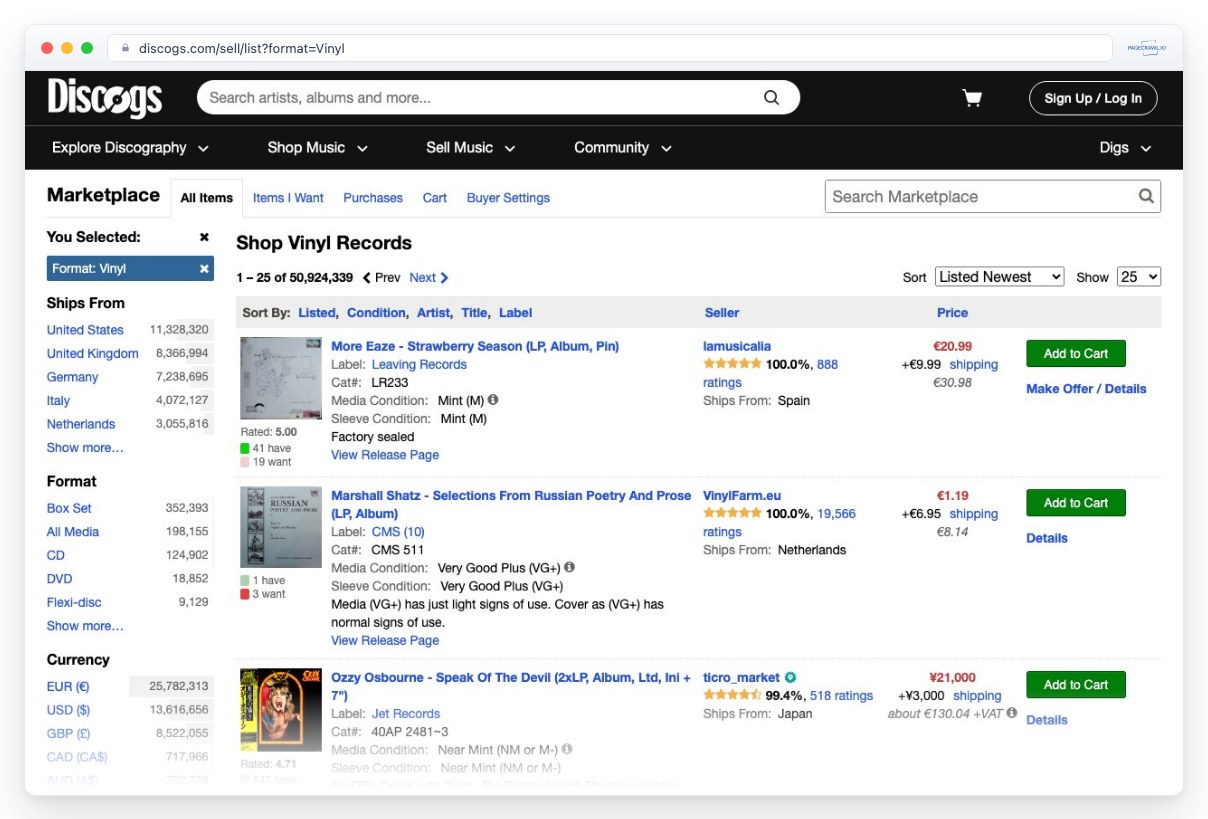
Task: Filter by Box Set format
Action: [69, 508]
